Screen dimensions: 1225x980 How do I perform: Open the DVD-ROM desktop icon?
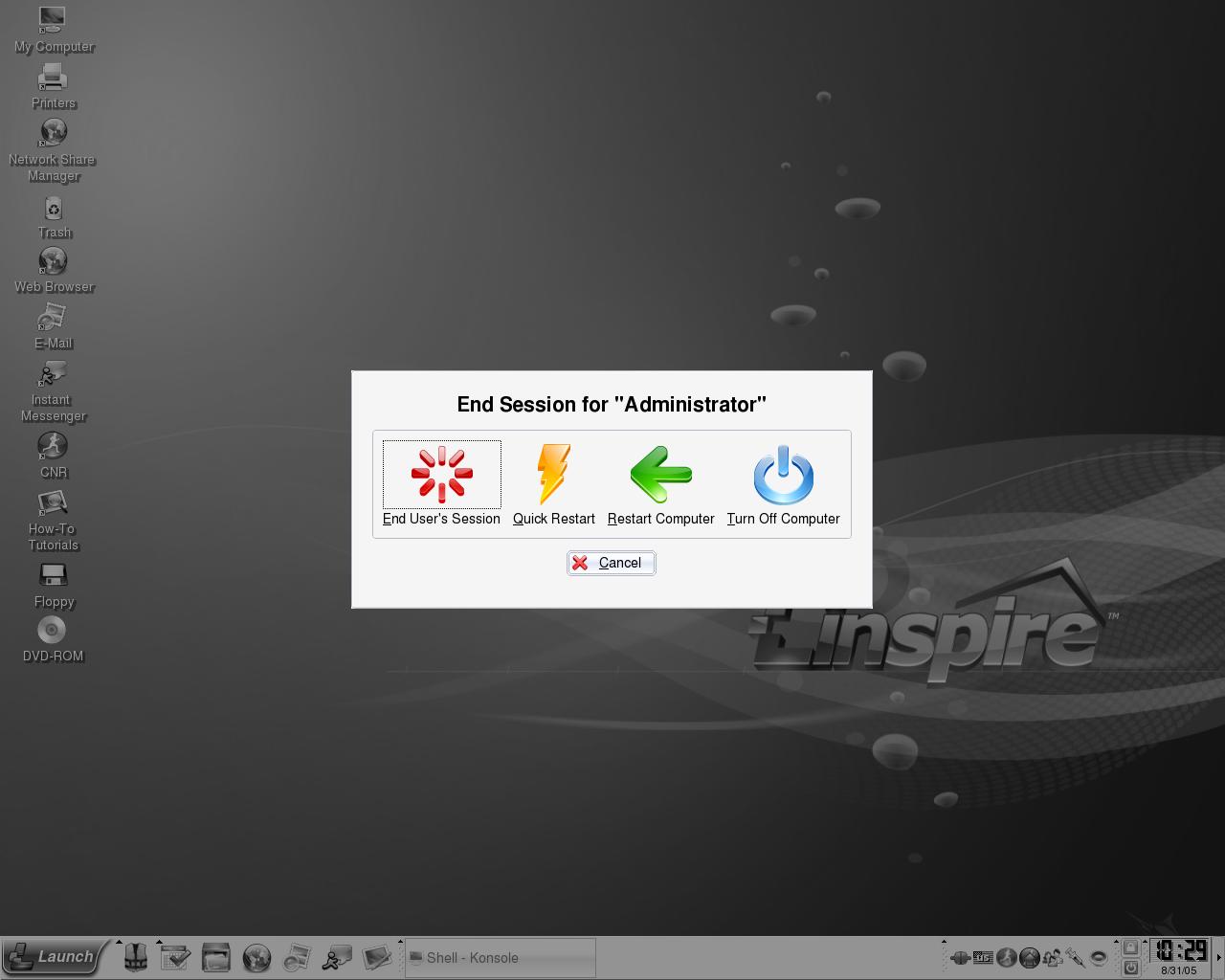coord(53,639)
